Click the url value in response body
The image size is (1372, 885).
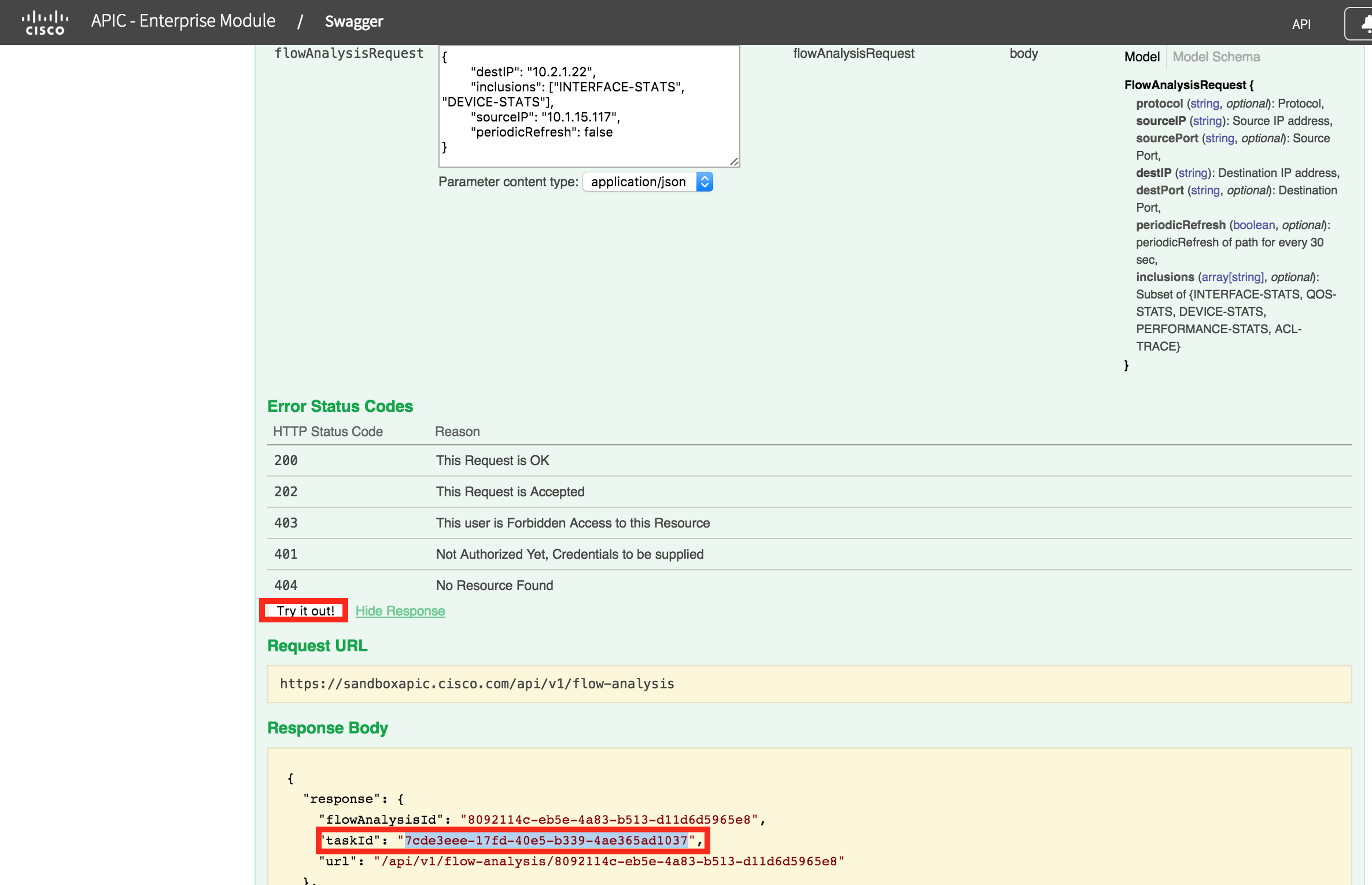[608, 861]
